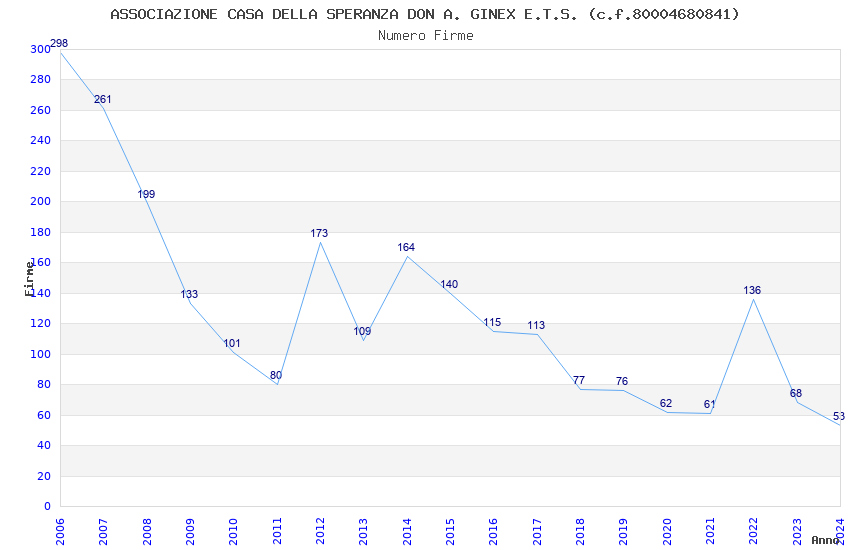Image resolution: width=850 pixels, height=550 pixels.
Task: Select the data label 76 for 2019
Action: (622, 381)
